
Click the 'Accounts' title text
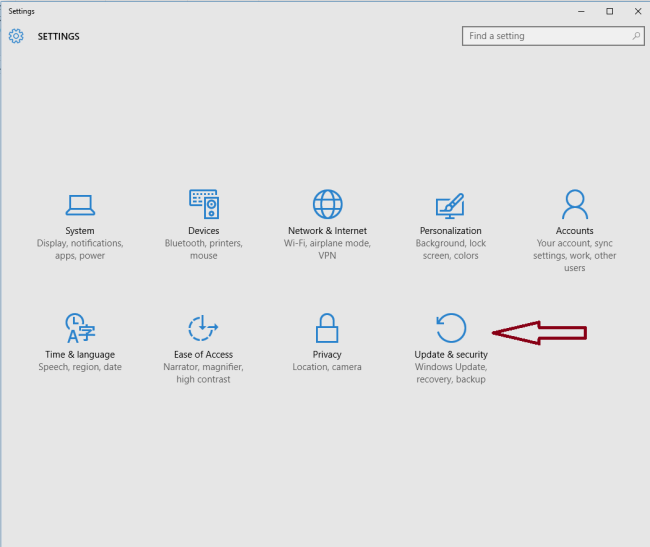click(574, 231)
